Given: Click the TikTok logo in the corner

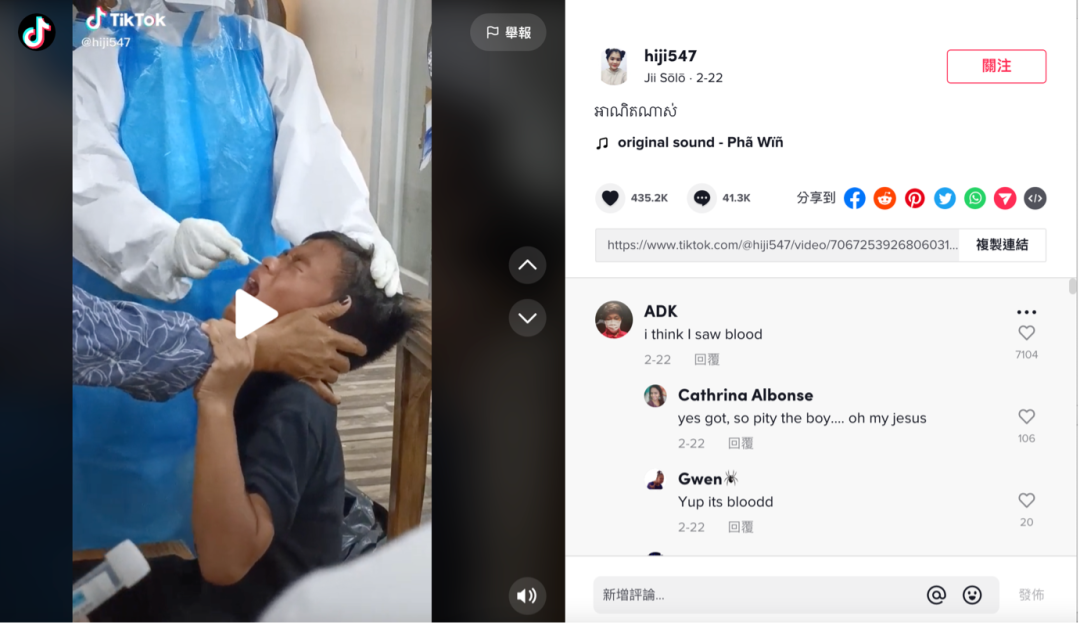Looking at the screenshot, I should pos(37,32).
